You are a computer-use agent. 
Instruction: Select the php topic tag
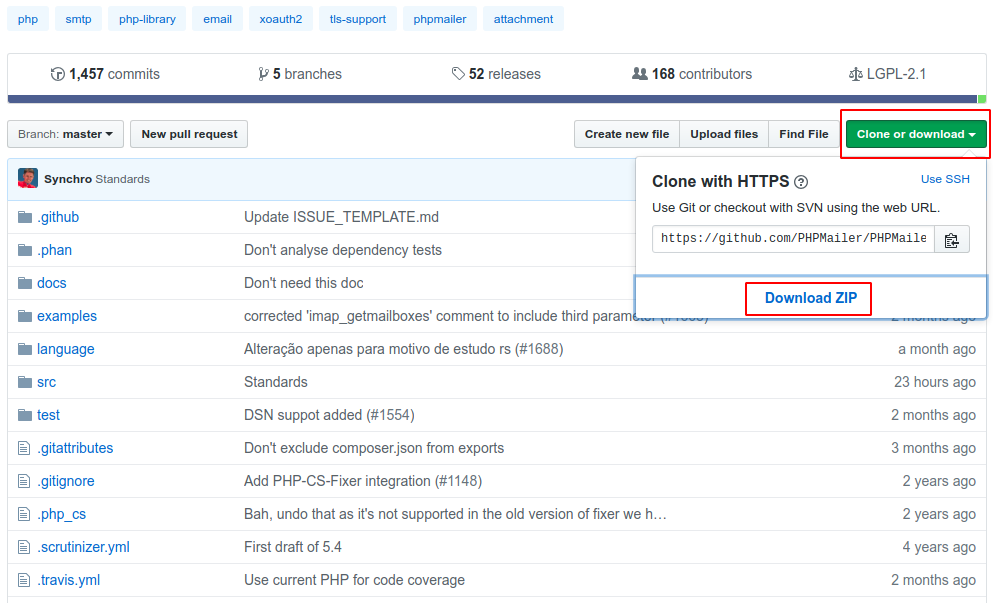tap(28, 19)
